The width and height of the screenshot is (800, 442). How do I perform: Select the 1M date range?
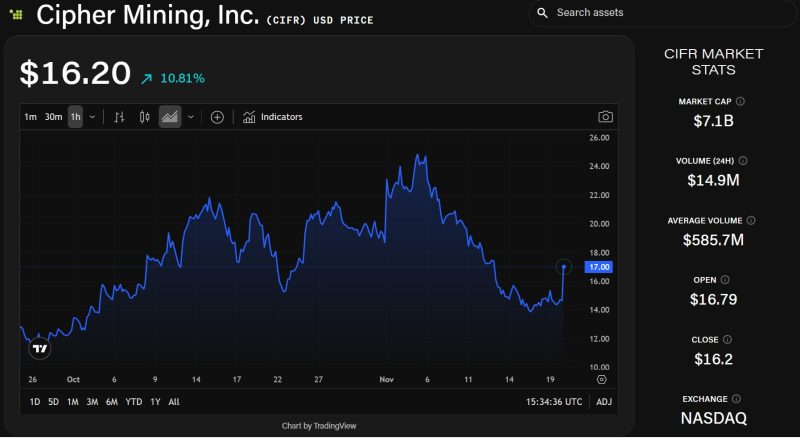(x=73, y=402)
